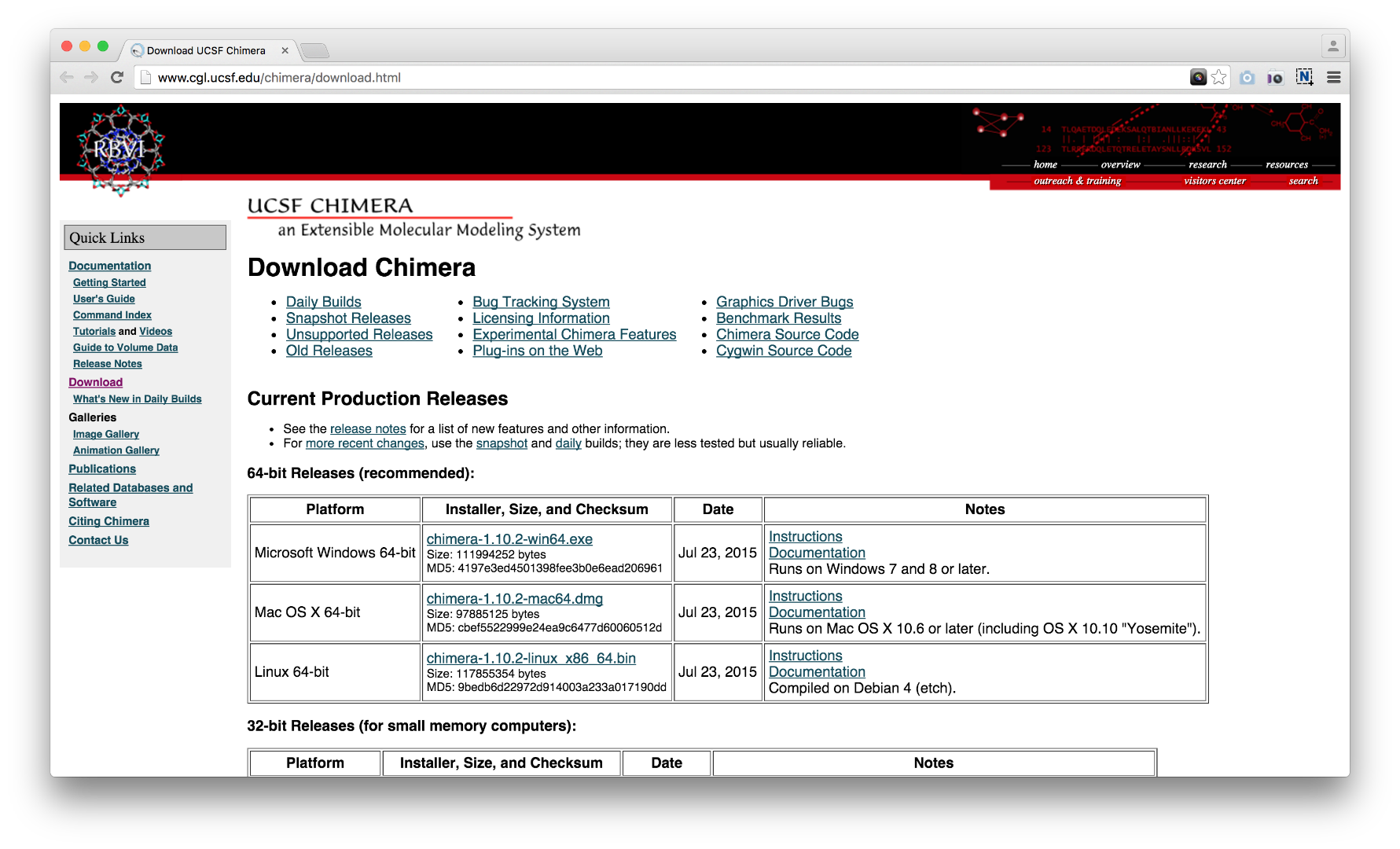Screen dimensions: 1400x849
Task: Reload the page with refresh icon
Action: (117, 77)
